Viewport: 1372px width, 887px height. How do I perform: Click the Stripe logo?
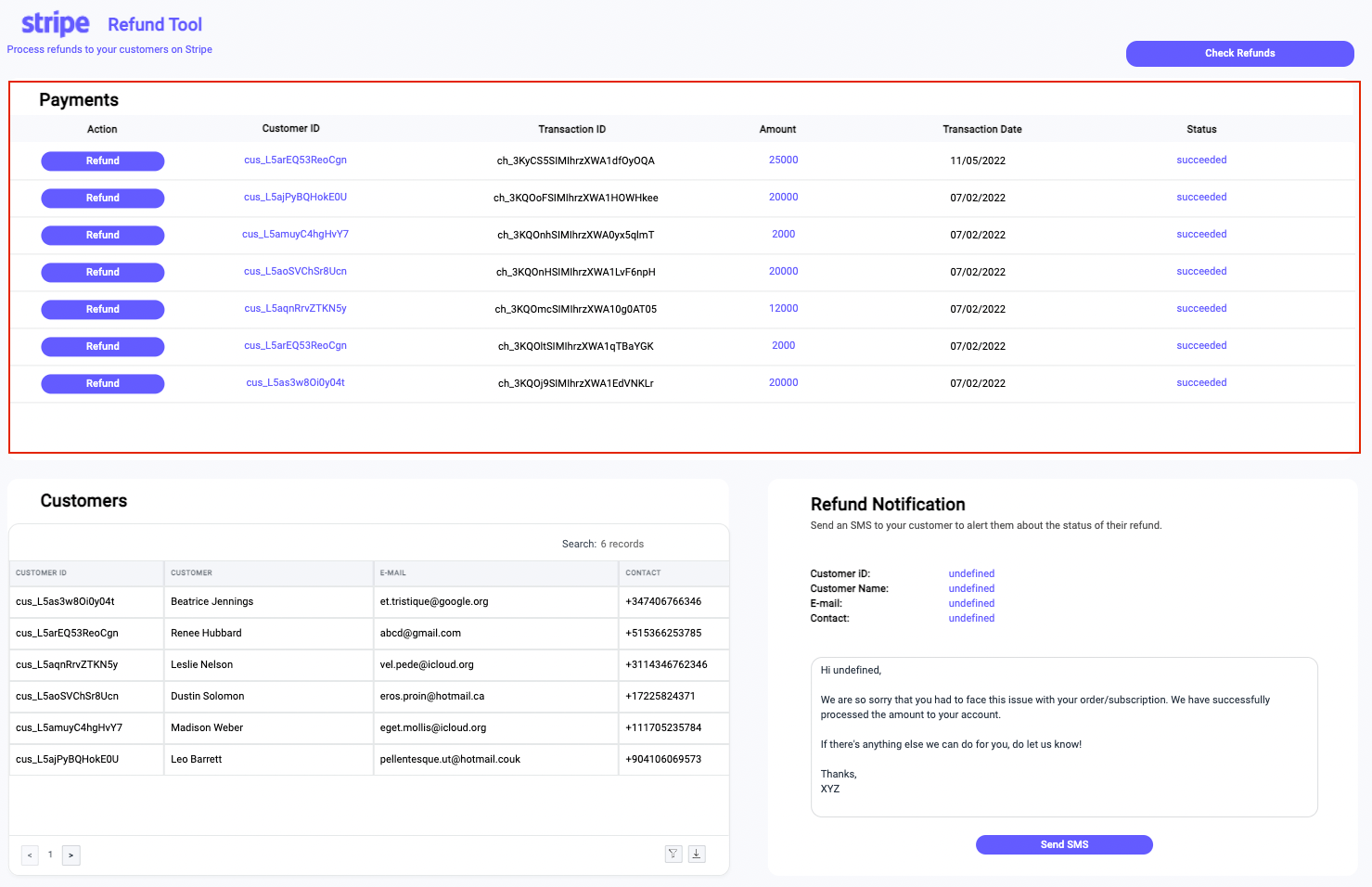[54, 23]
